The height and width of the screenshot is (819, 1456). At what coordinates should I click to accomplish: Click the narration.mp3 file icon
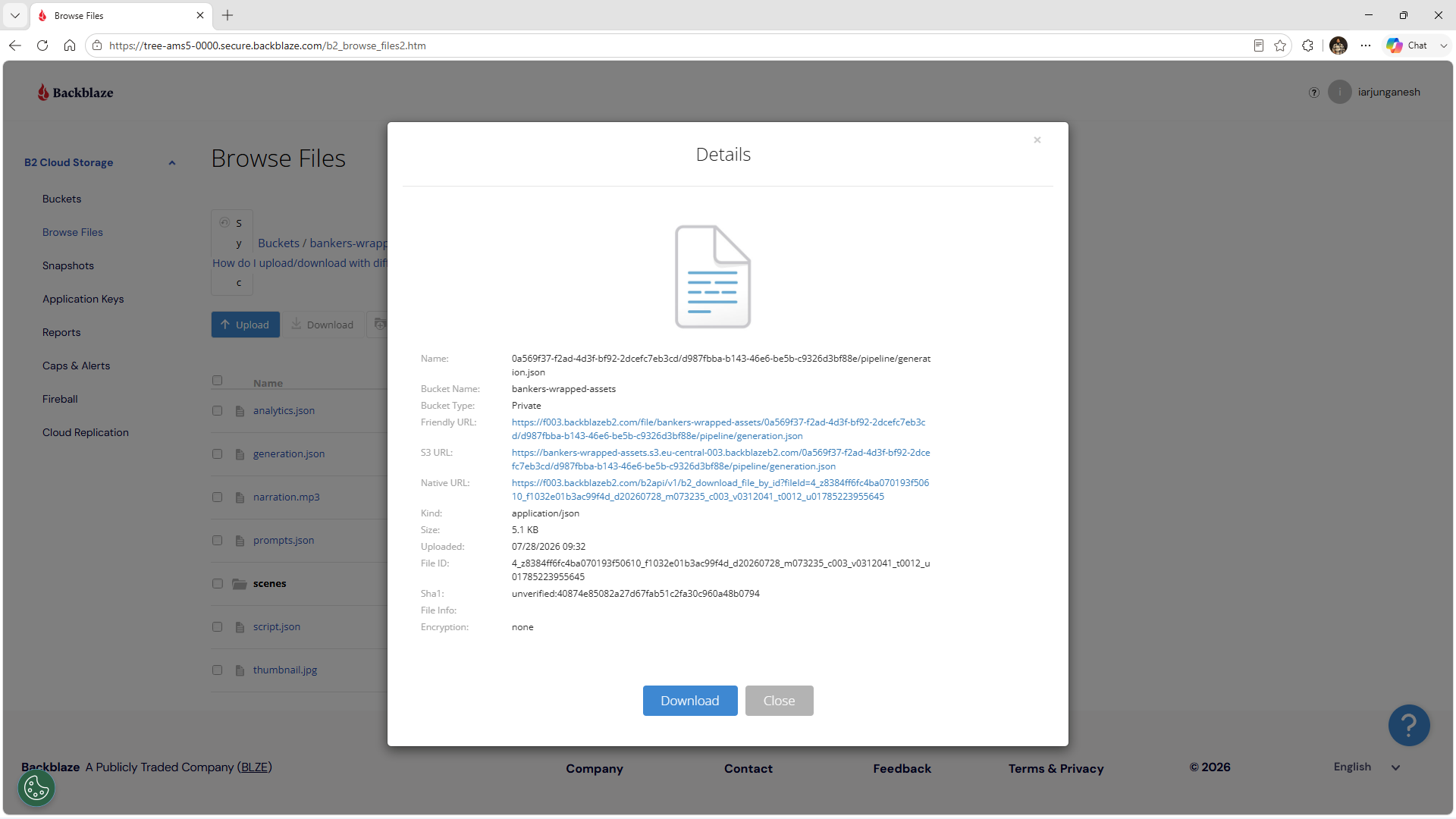[x=240, y=497]
